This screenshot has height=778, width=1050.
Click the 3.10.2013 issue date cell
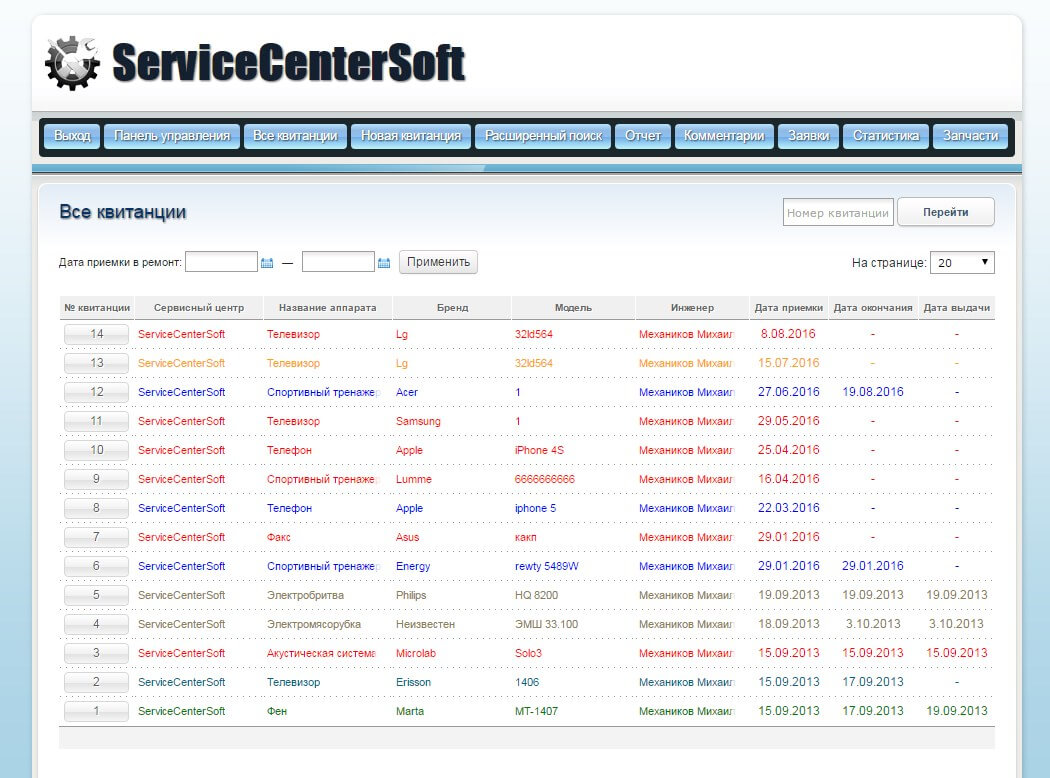pos(956,623)
